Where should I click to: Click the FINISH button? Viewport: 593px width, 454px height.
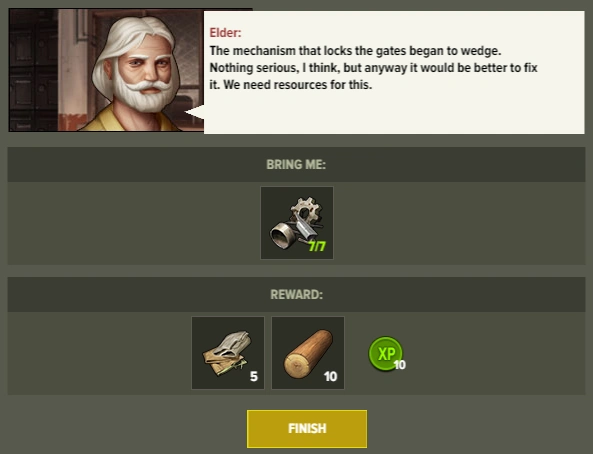pos(307,429)
